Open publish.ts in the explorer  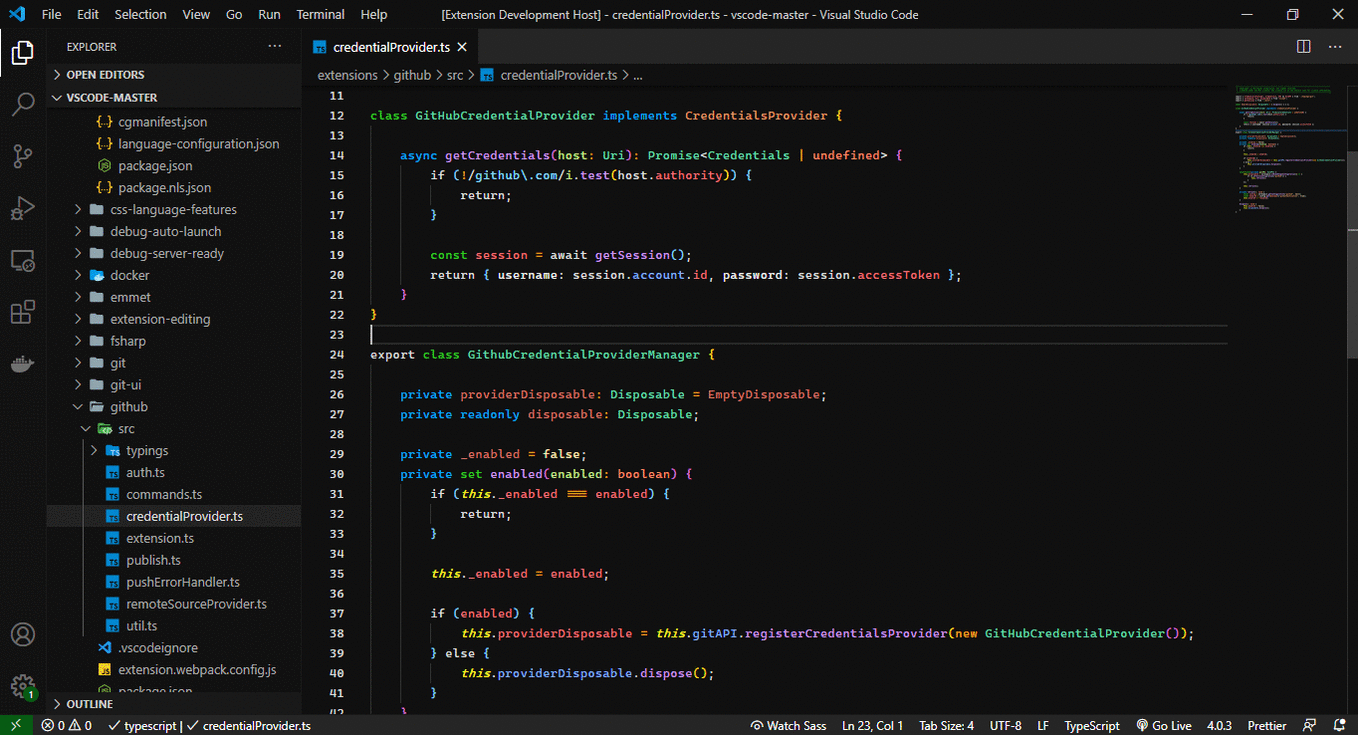pyautogui.click(x=174, y=560)
